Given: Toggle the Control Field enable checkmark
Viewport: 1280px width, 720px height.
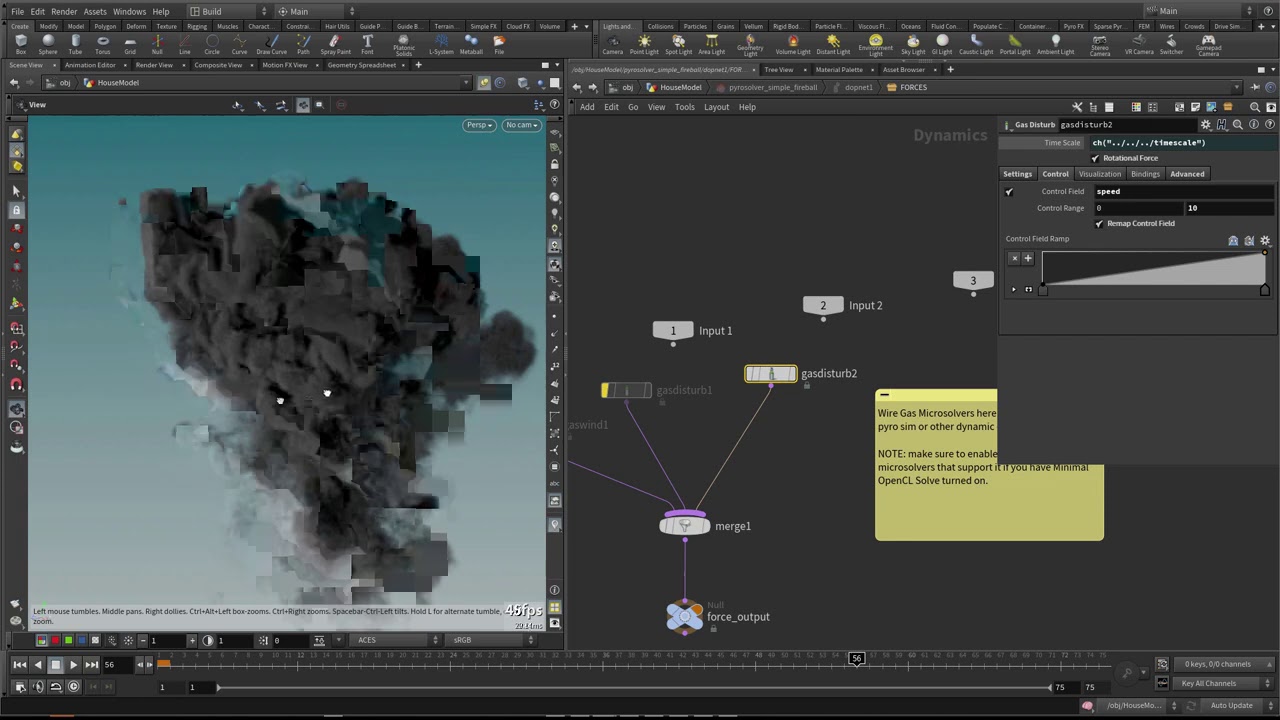Looking at the screenshot, I should point(1009,192).
